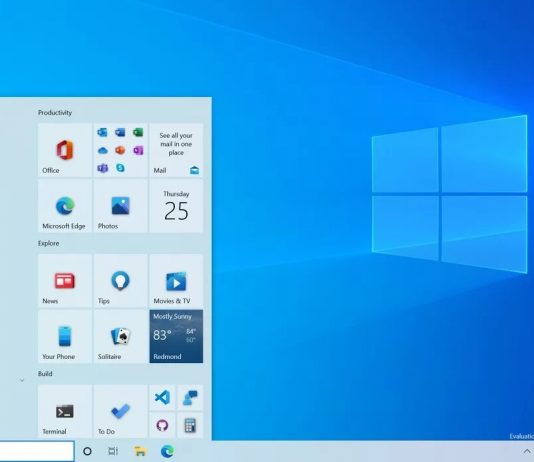Open the Your Phone tile

click(x=65, y=336)
